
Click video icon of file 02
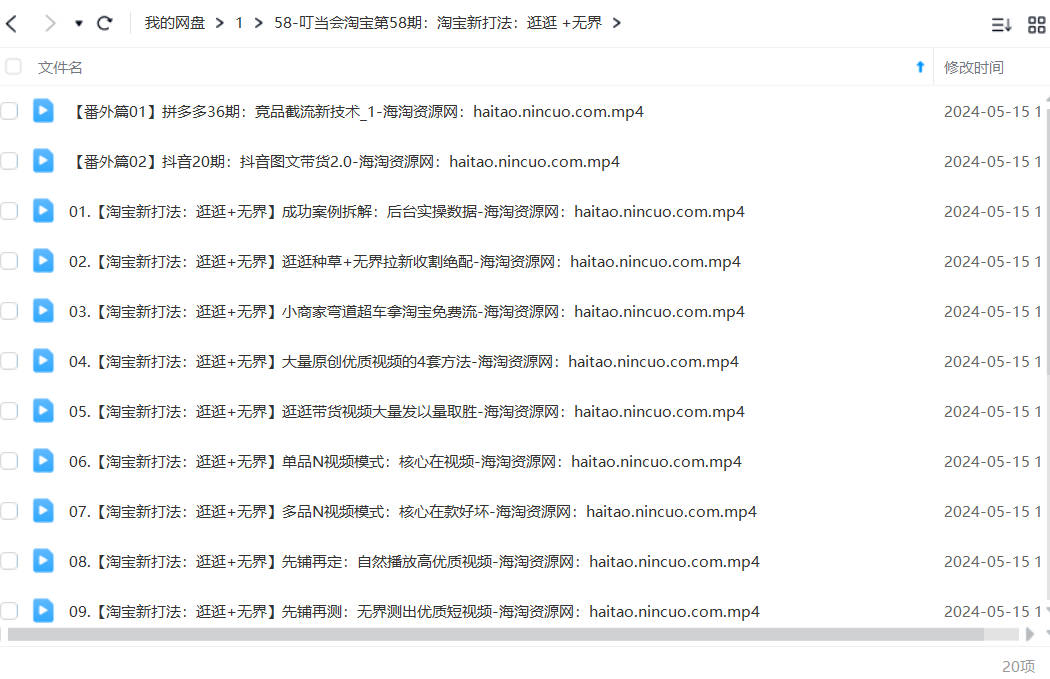(x=44, y=260)
